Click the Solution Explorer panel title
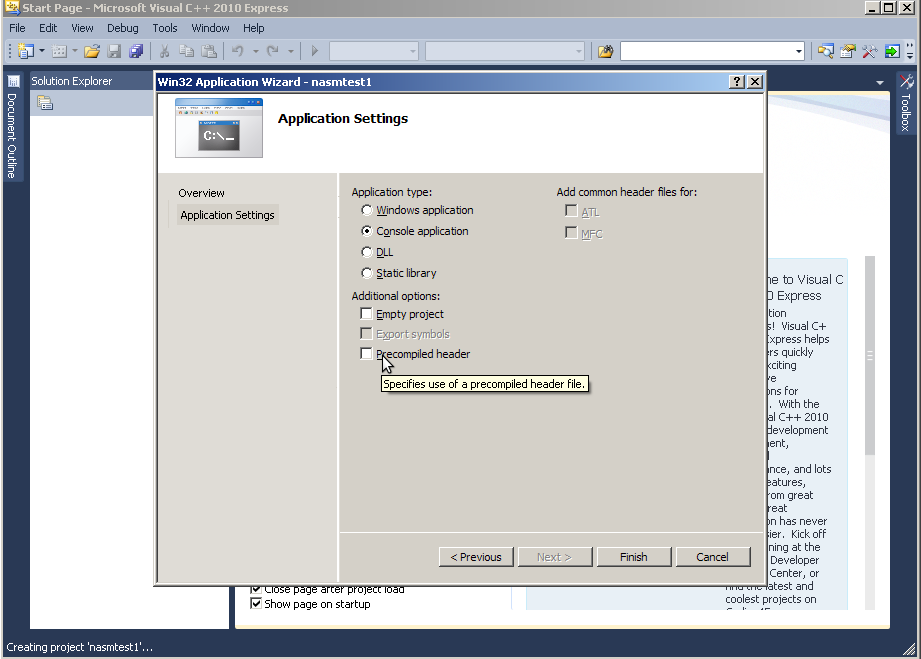 (x=72, y=81)
